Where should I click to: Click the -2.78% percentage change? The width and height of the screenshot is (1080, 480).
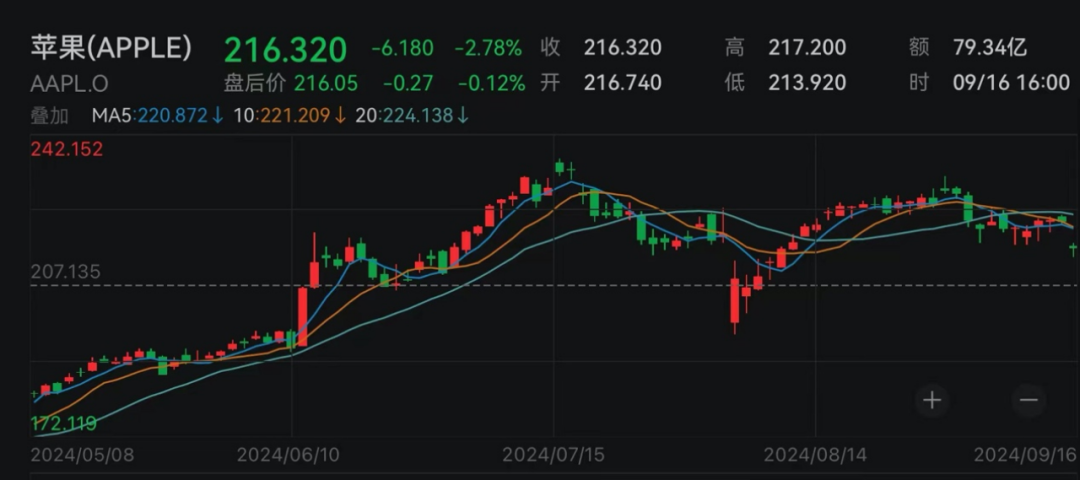coord(488,48)
